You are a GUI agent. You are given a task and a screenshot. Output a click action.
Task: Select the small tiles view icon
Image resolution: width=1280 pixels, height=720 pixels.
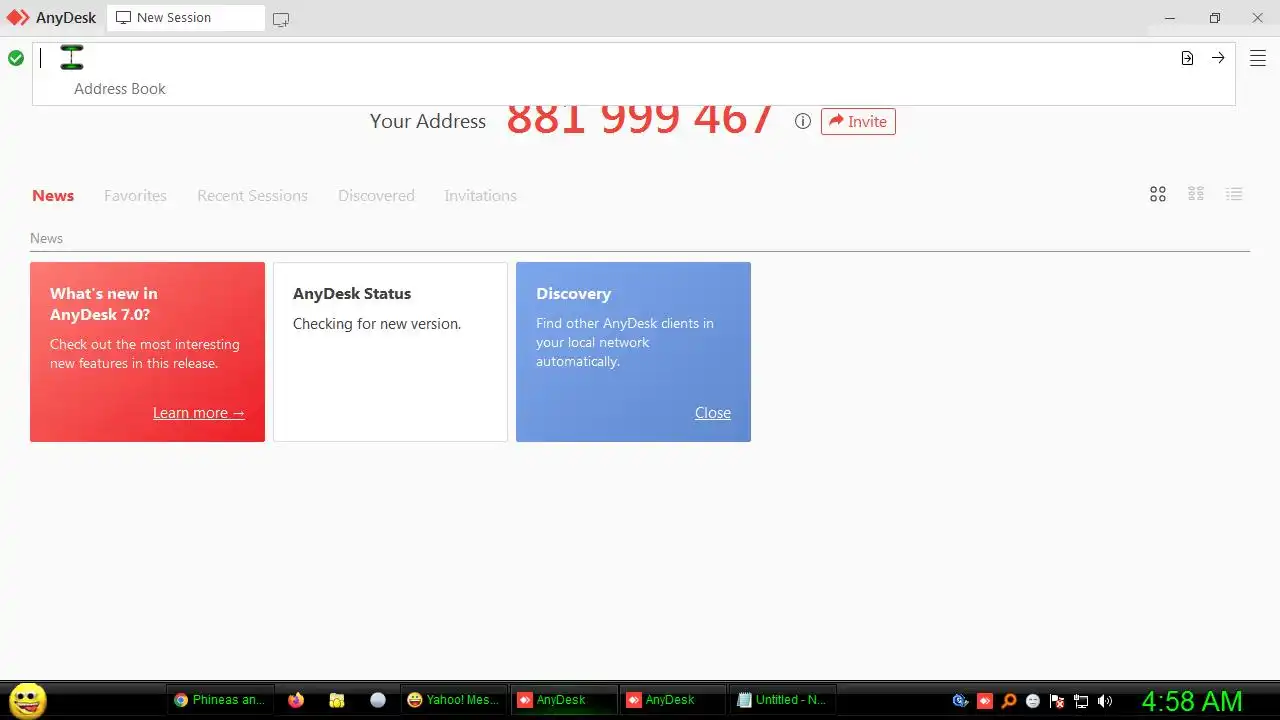click(1196, 194)
